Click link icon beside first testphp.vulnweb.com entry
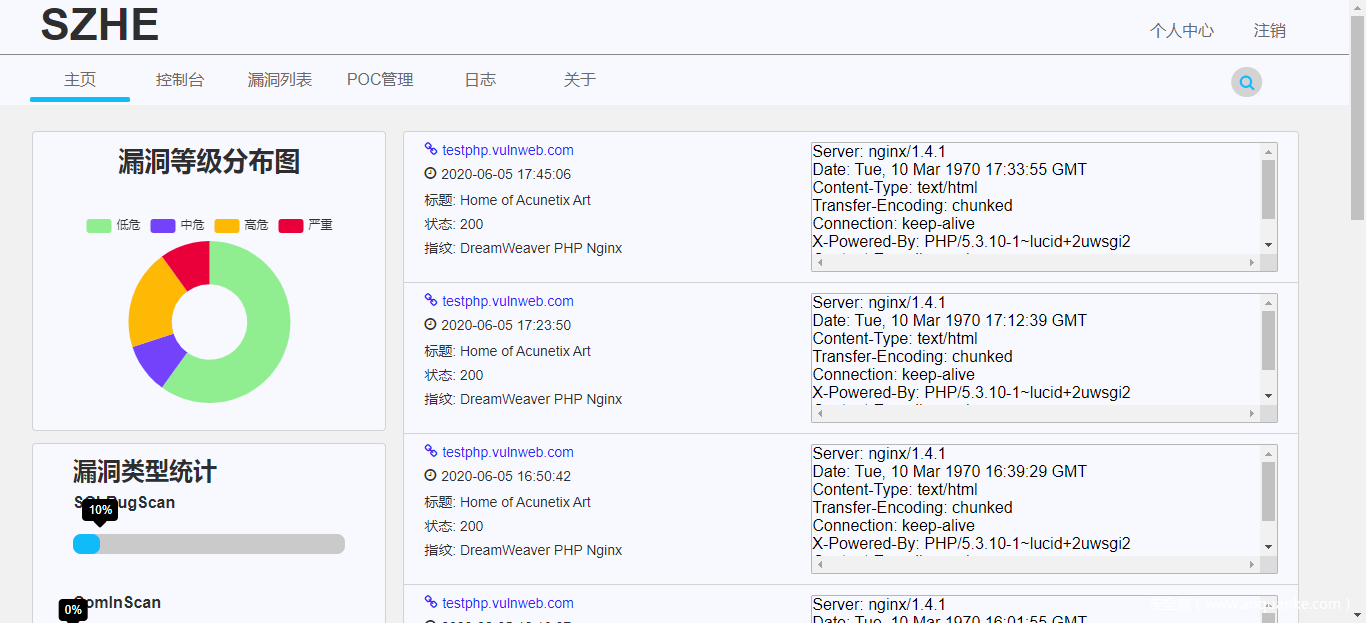 coord(431,149)
